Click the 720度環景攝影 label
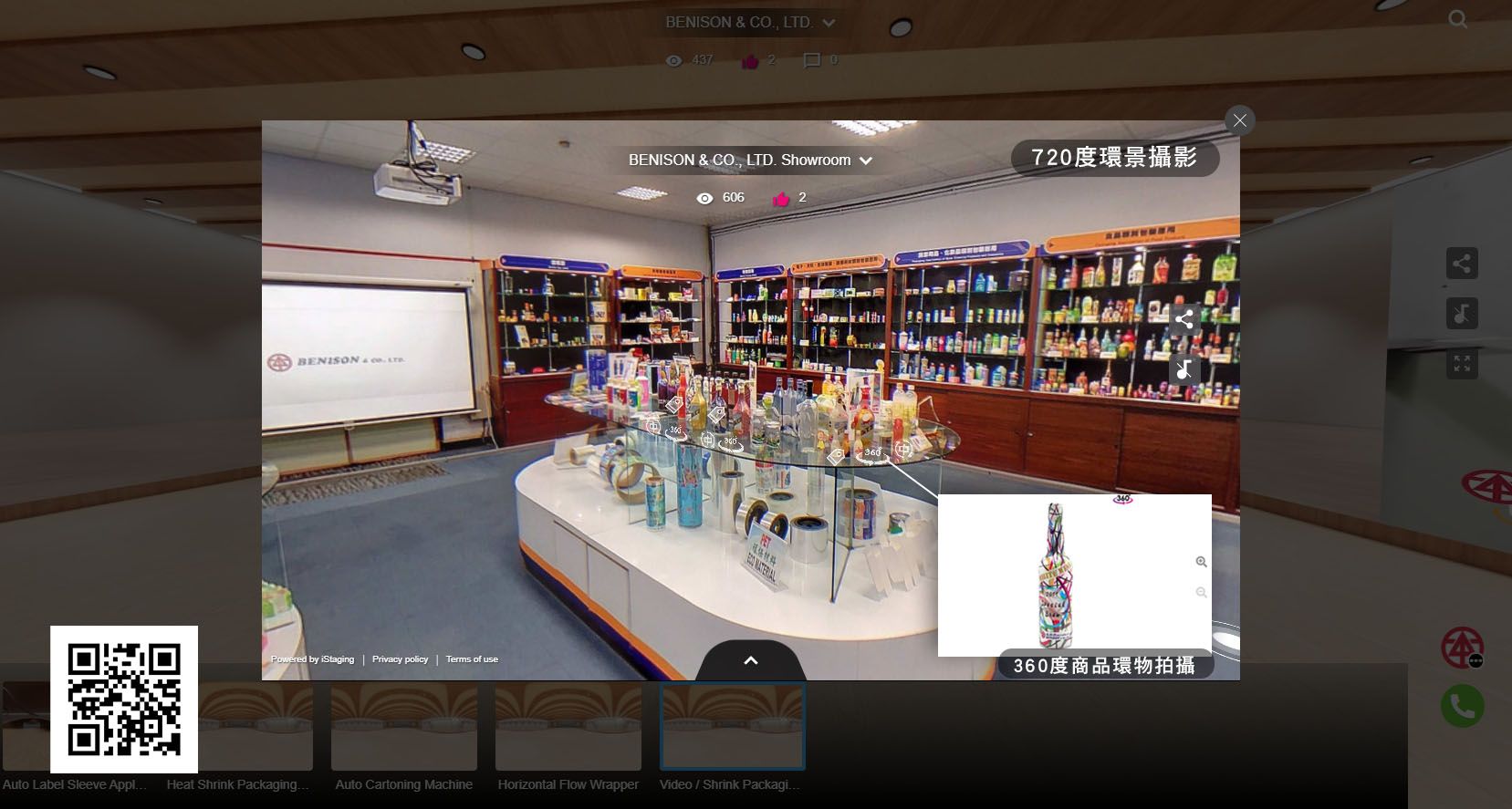The image size is (1512, 809). (x=1114, y=158)
